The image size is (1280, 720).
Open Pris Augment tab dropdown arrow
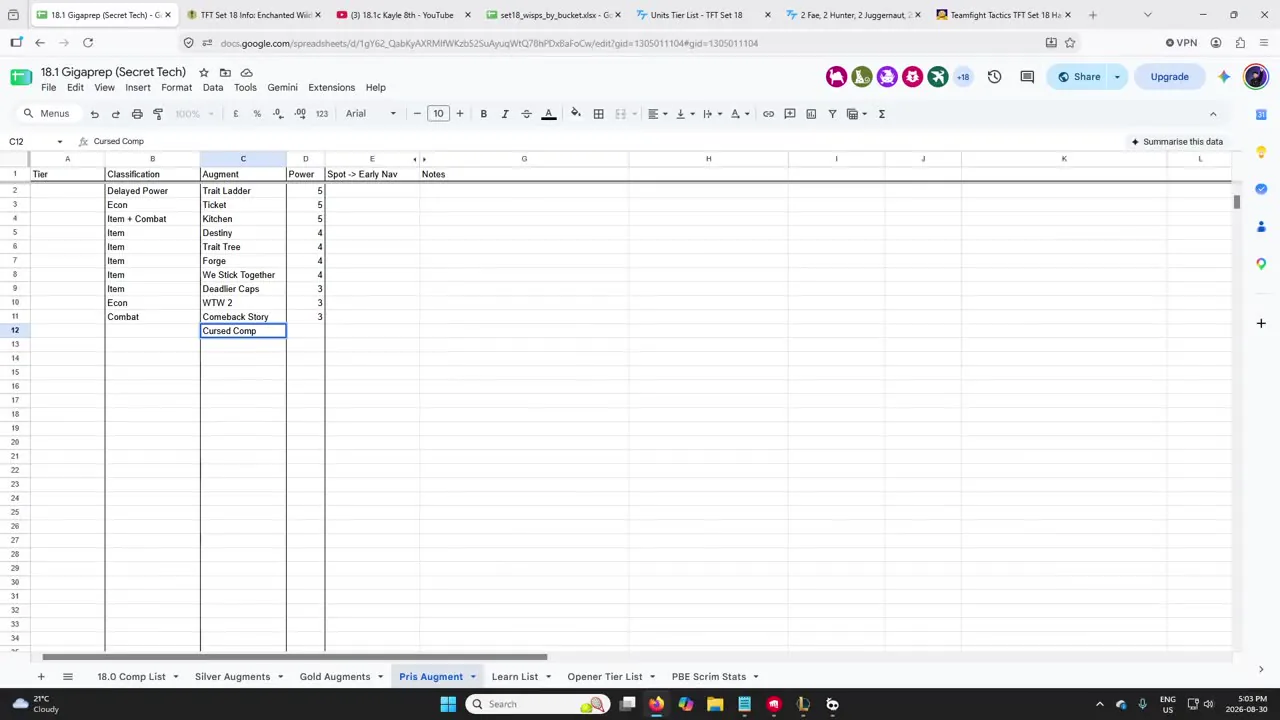click(473, 677)
